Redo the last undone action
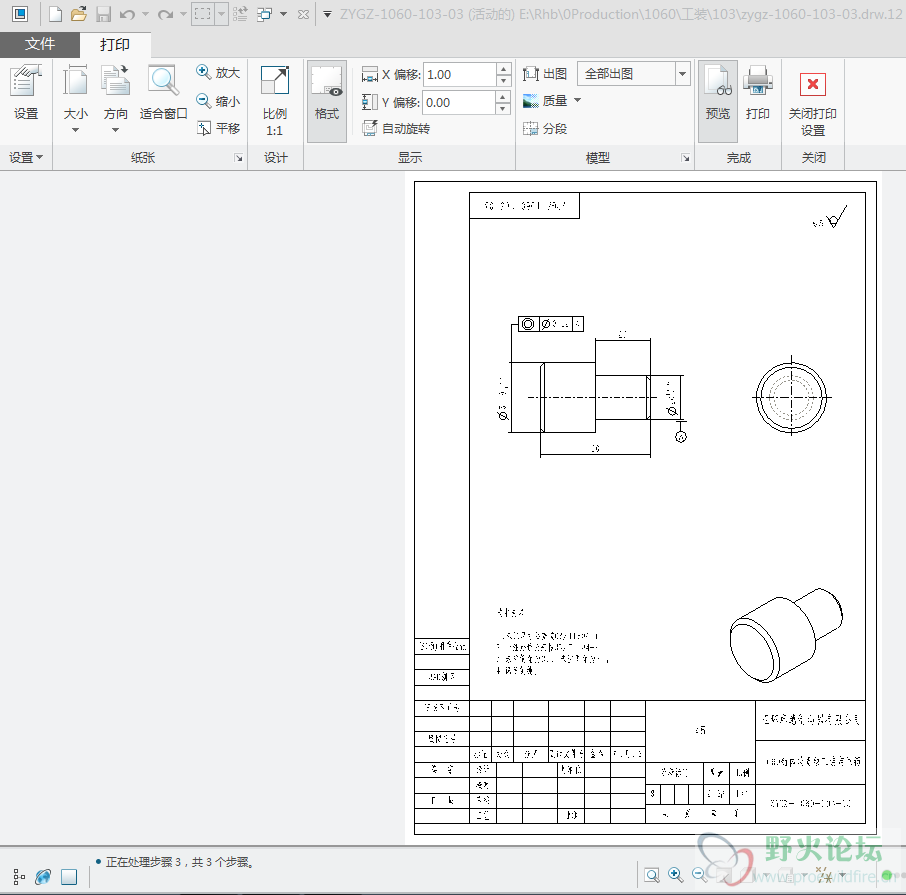Image resolution: width=906 pixels, height=895 pixels. 165,14
